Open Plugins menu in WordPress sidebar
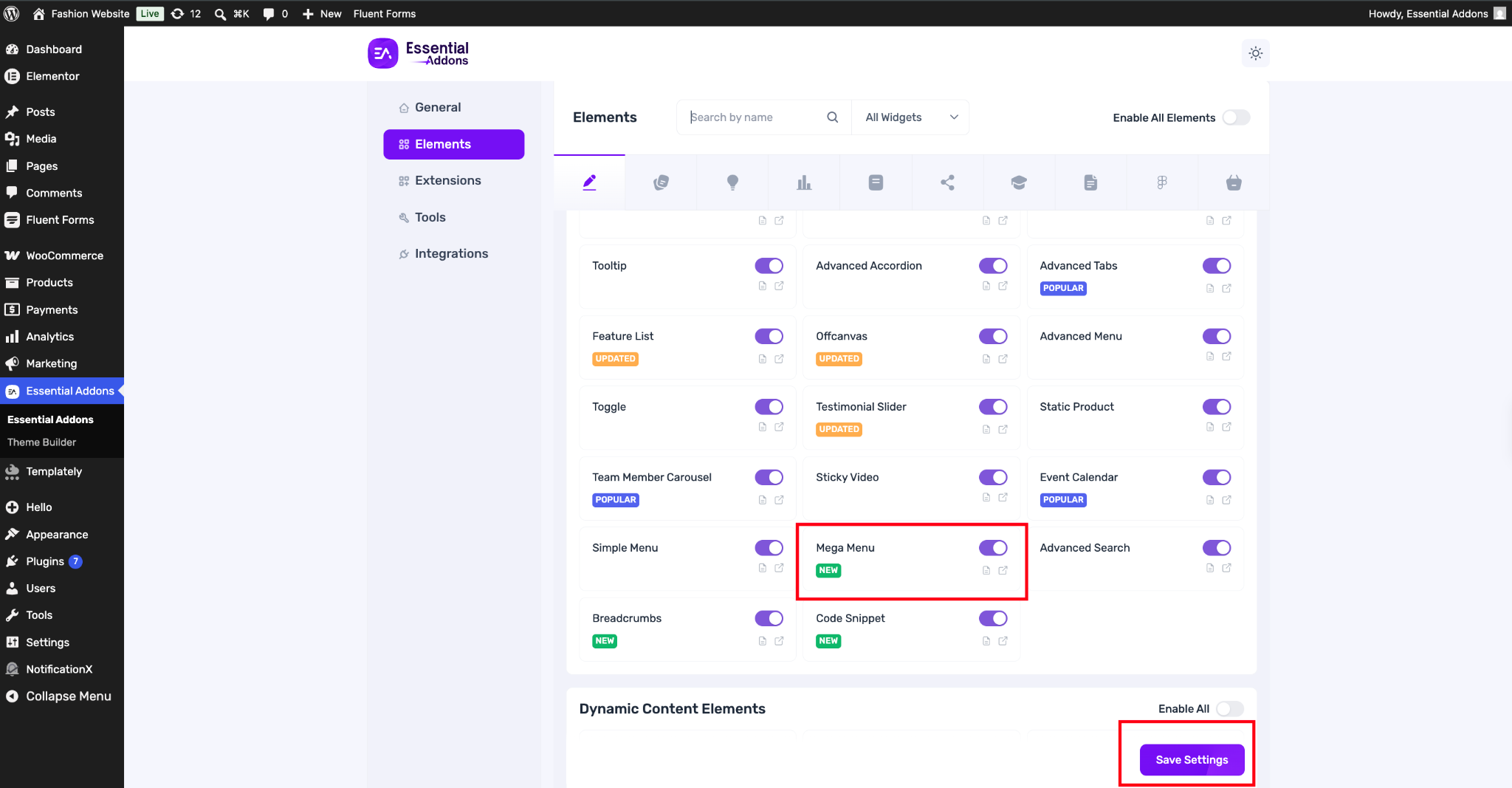 coord(62,561)
